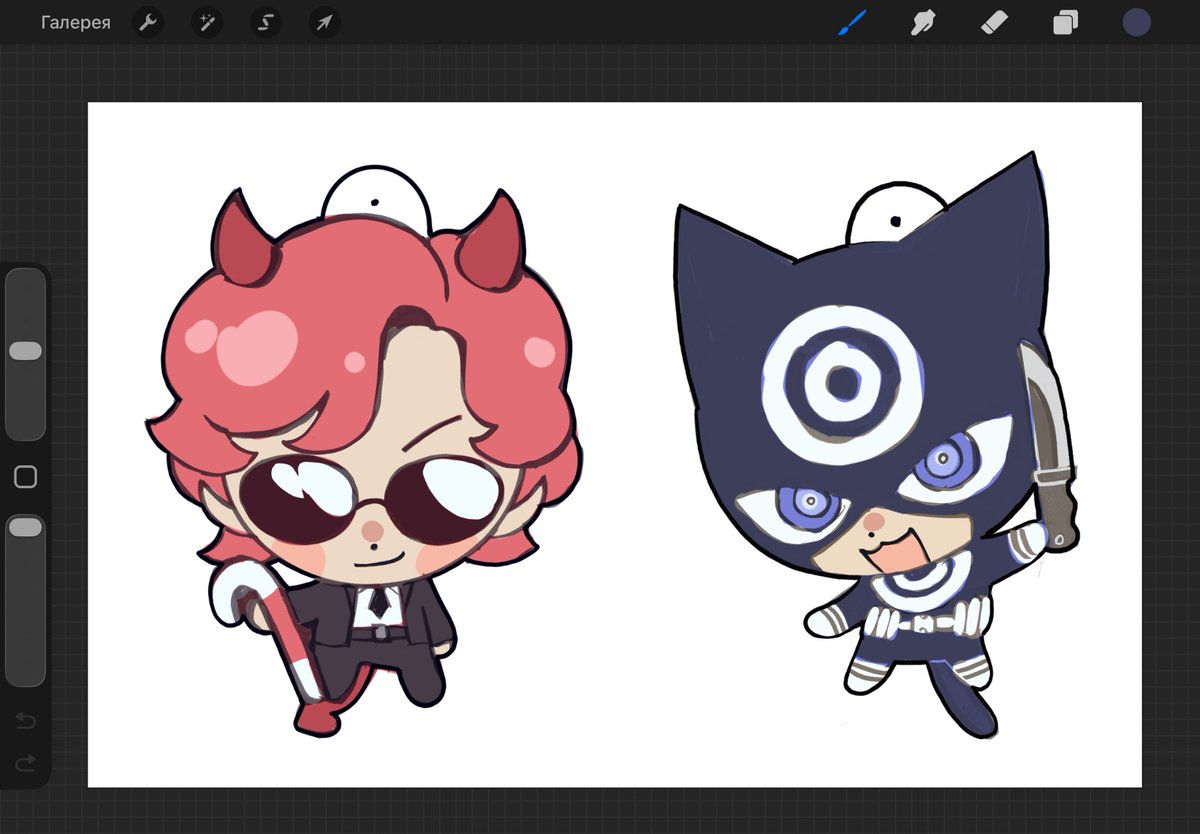Tap the square Modify button in sidebar
The width and height of the screenshot is (1200, 834).
point(26,477)
